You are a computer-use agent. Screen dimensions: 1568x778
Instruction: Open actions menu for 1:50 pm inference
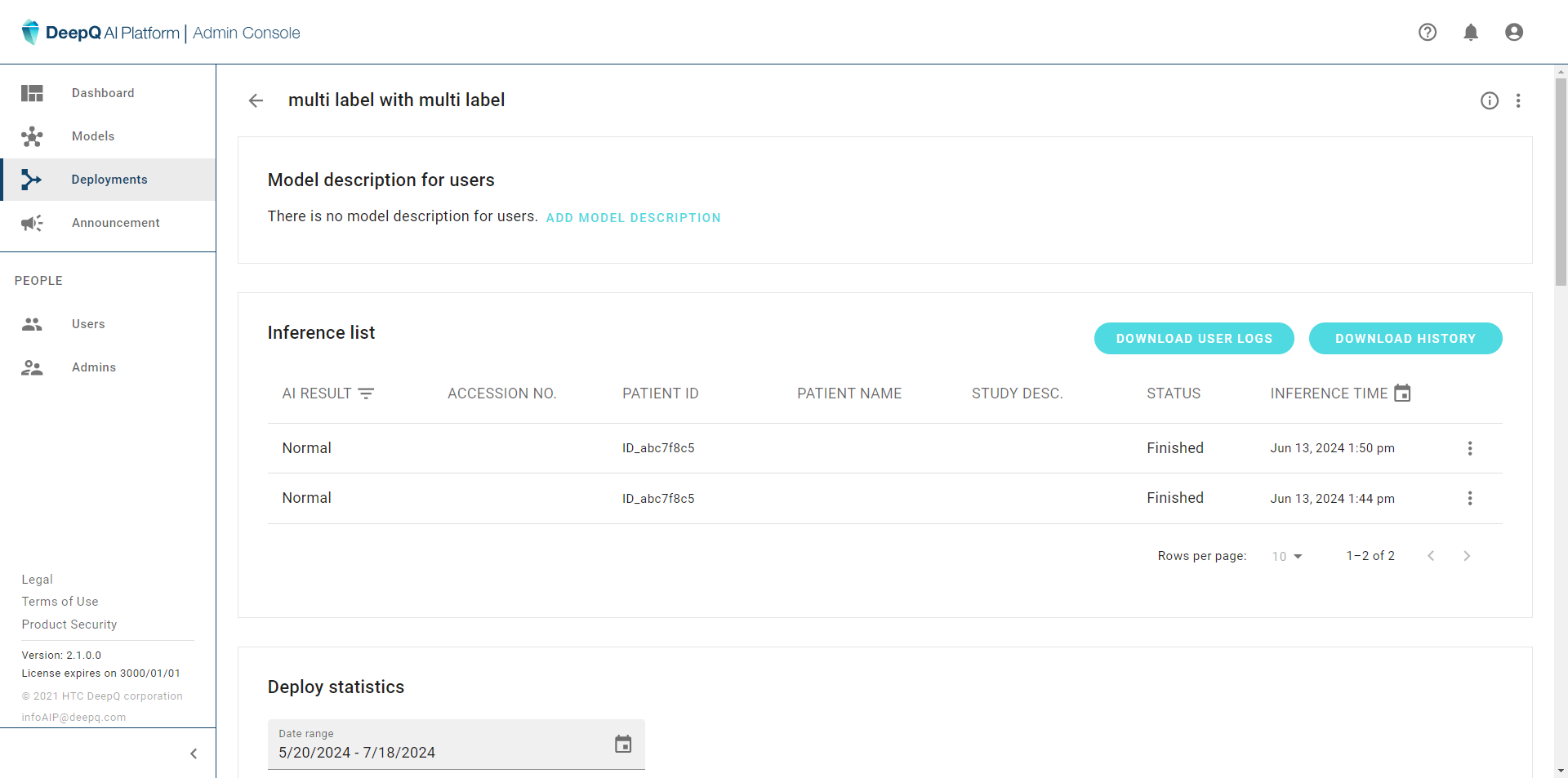tap(1469, 448)
